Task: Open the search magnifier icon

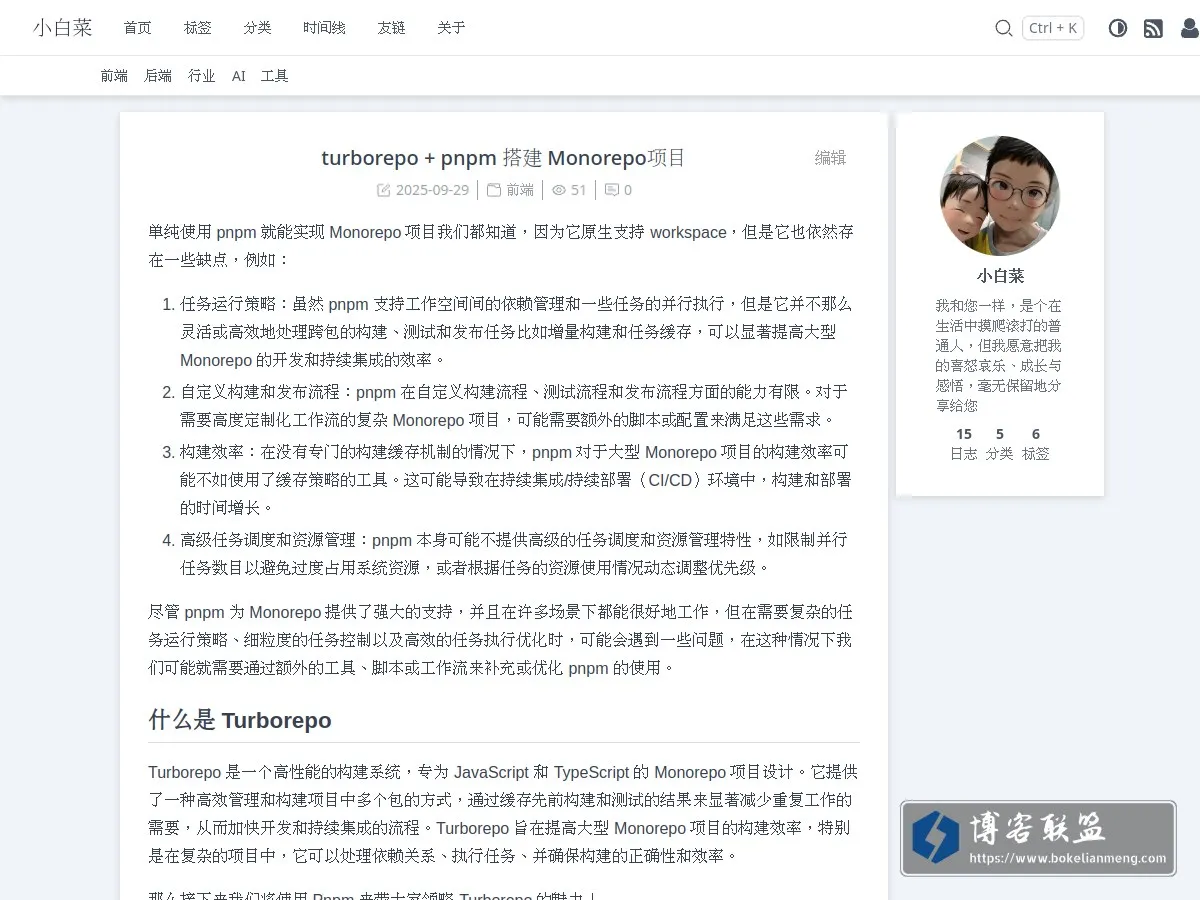Action: click(x=1004, y=28)
